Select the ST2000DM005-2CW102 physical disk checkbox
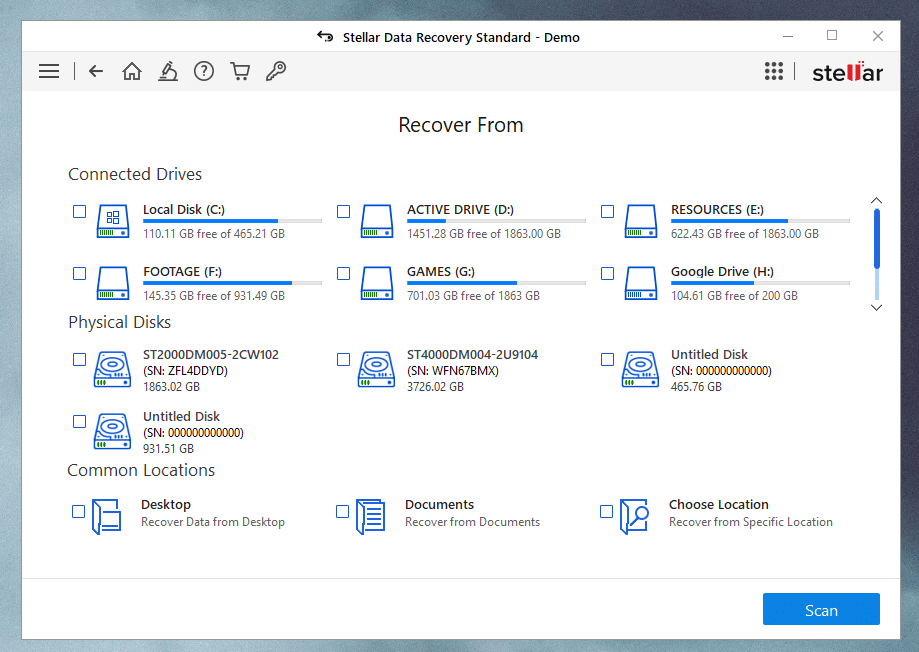 point(80,359)
